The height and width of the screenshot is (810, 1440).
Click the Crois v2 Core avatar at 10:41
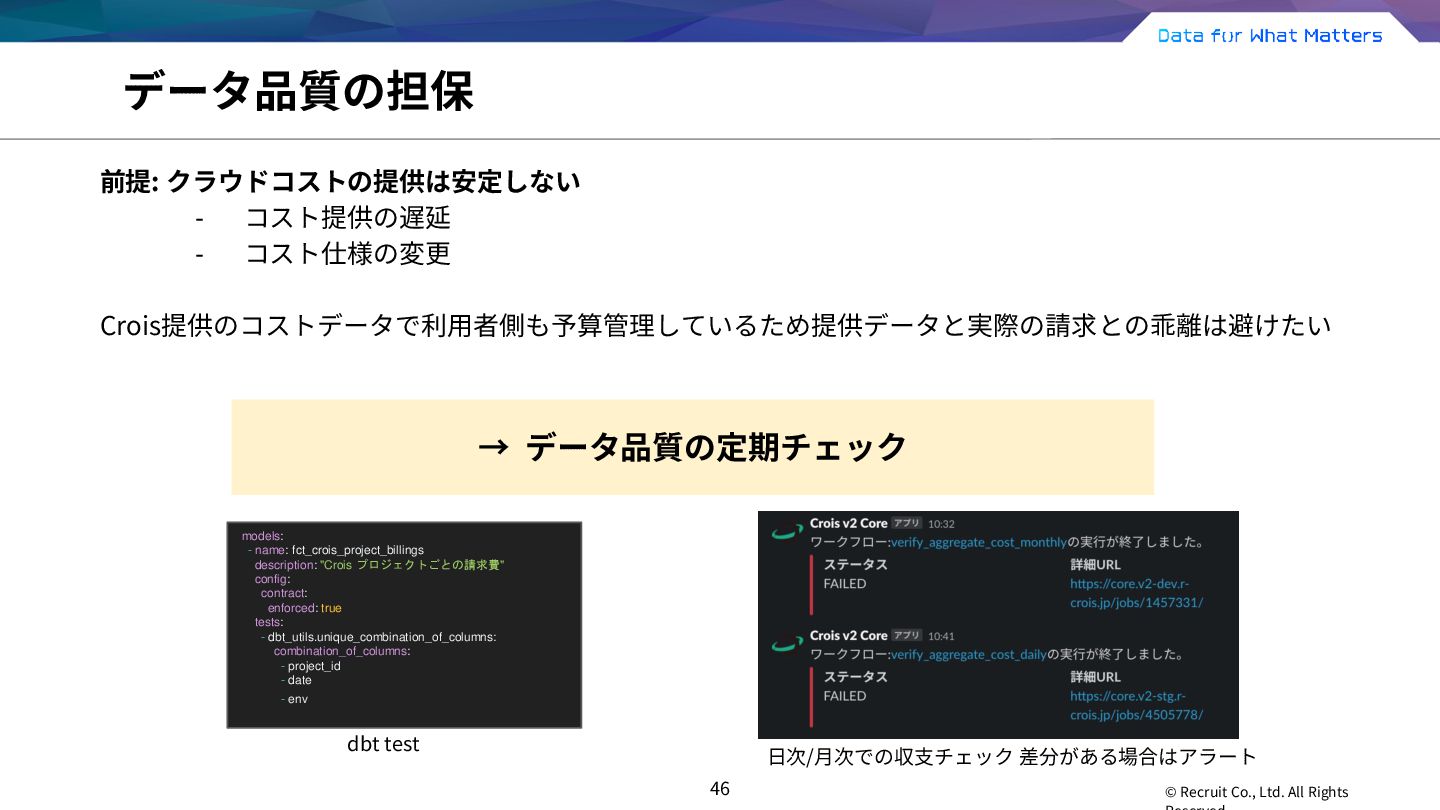788,643
